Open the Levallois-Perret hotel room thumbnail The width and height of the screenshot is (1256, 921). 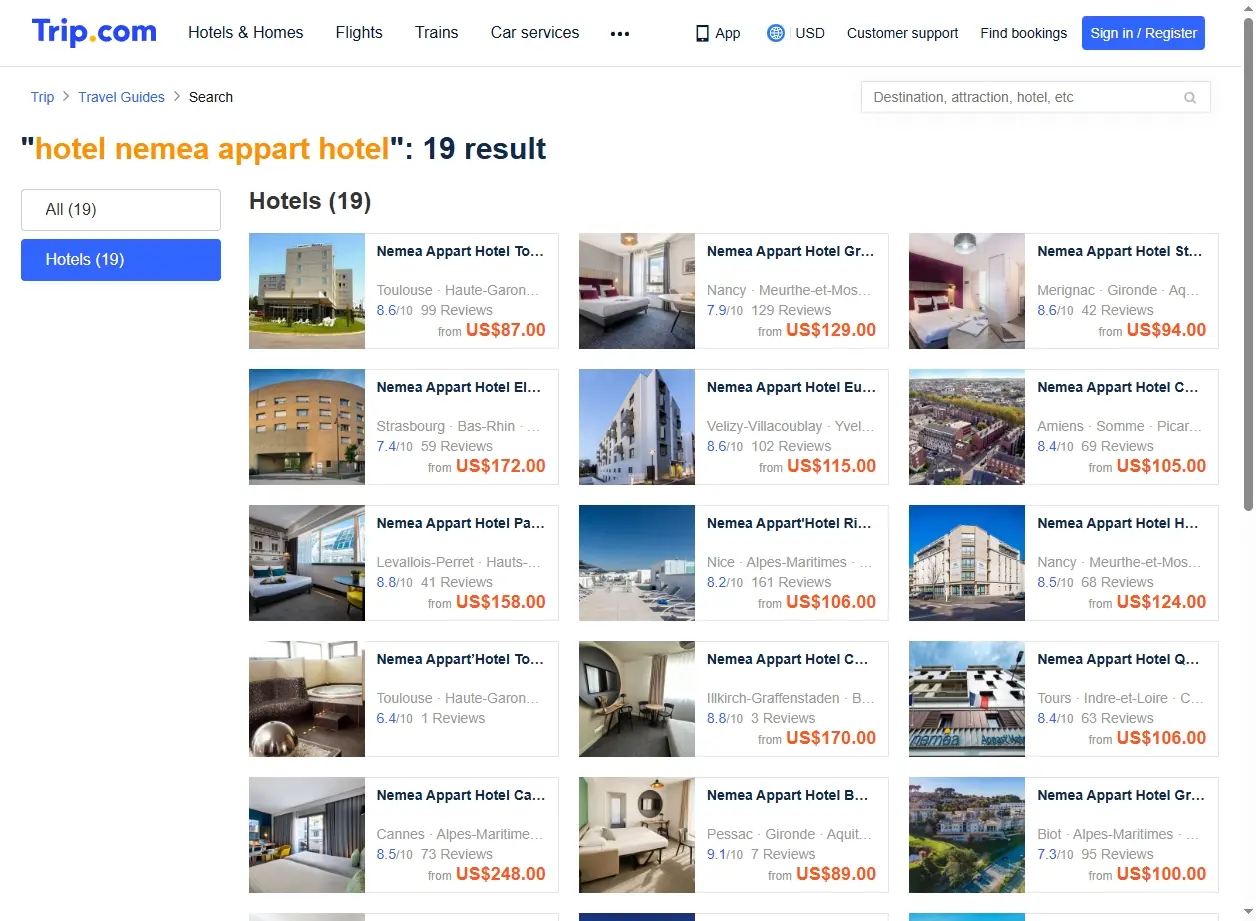pos(307,563)
